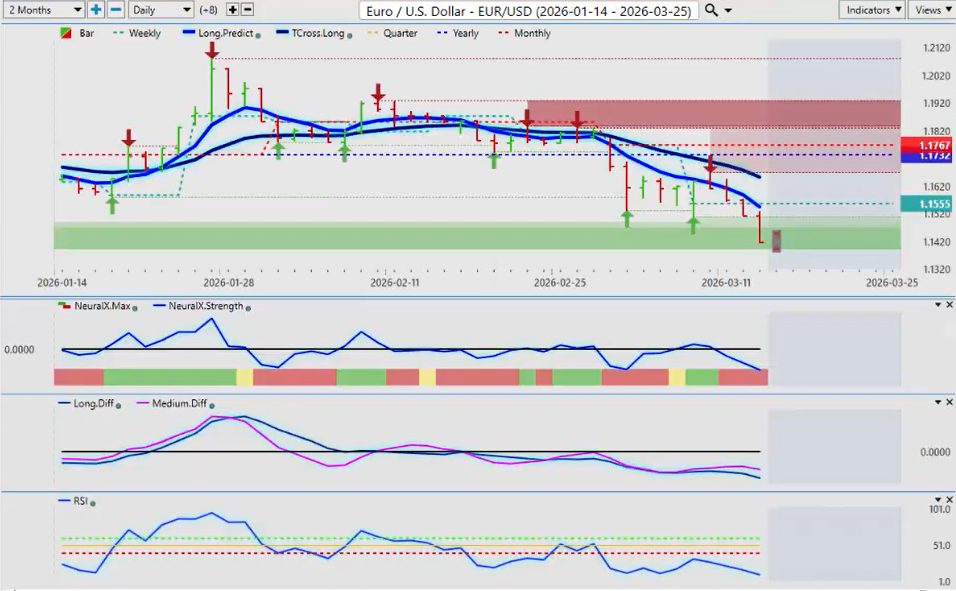Click the blue plus zoom-in button
Screen dimensions: 956x591
96,9
